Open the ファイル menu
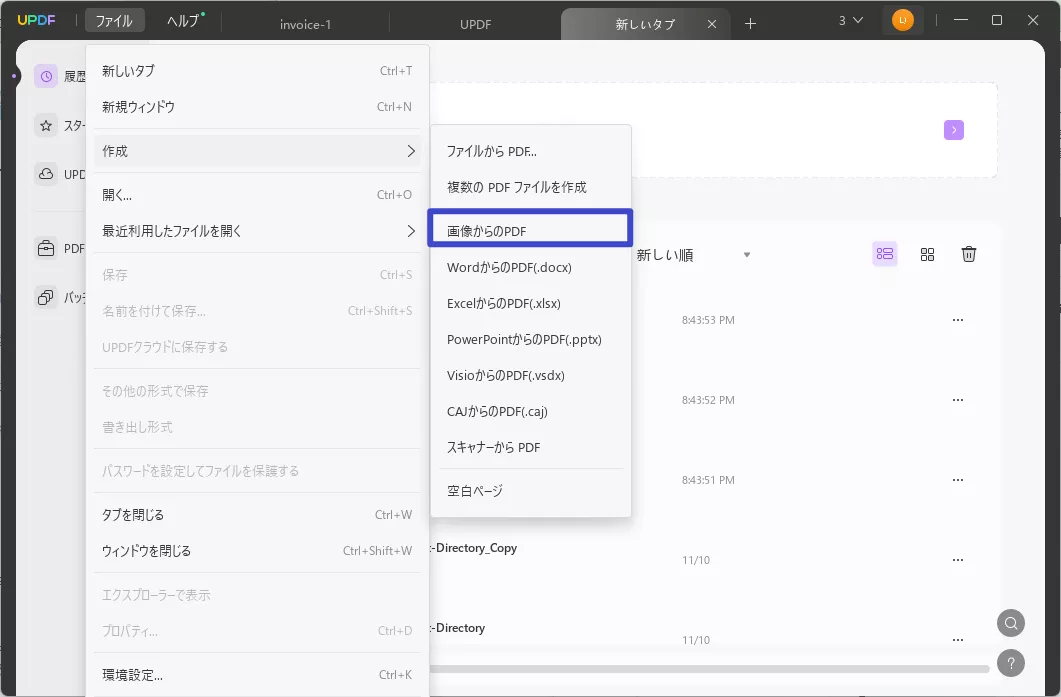This screenshot has height=697, width=1061. (x=114, y=21)
